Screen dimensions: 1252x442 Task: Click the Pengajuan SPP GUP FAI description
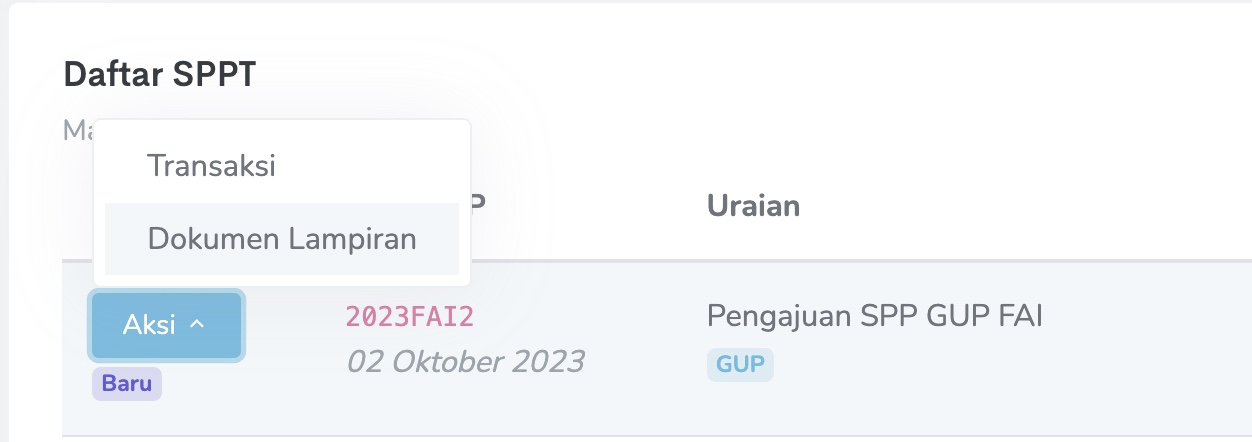point(875,317)
